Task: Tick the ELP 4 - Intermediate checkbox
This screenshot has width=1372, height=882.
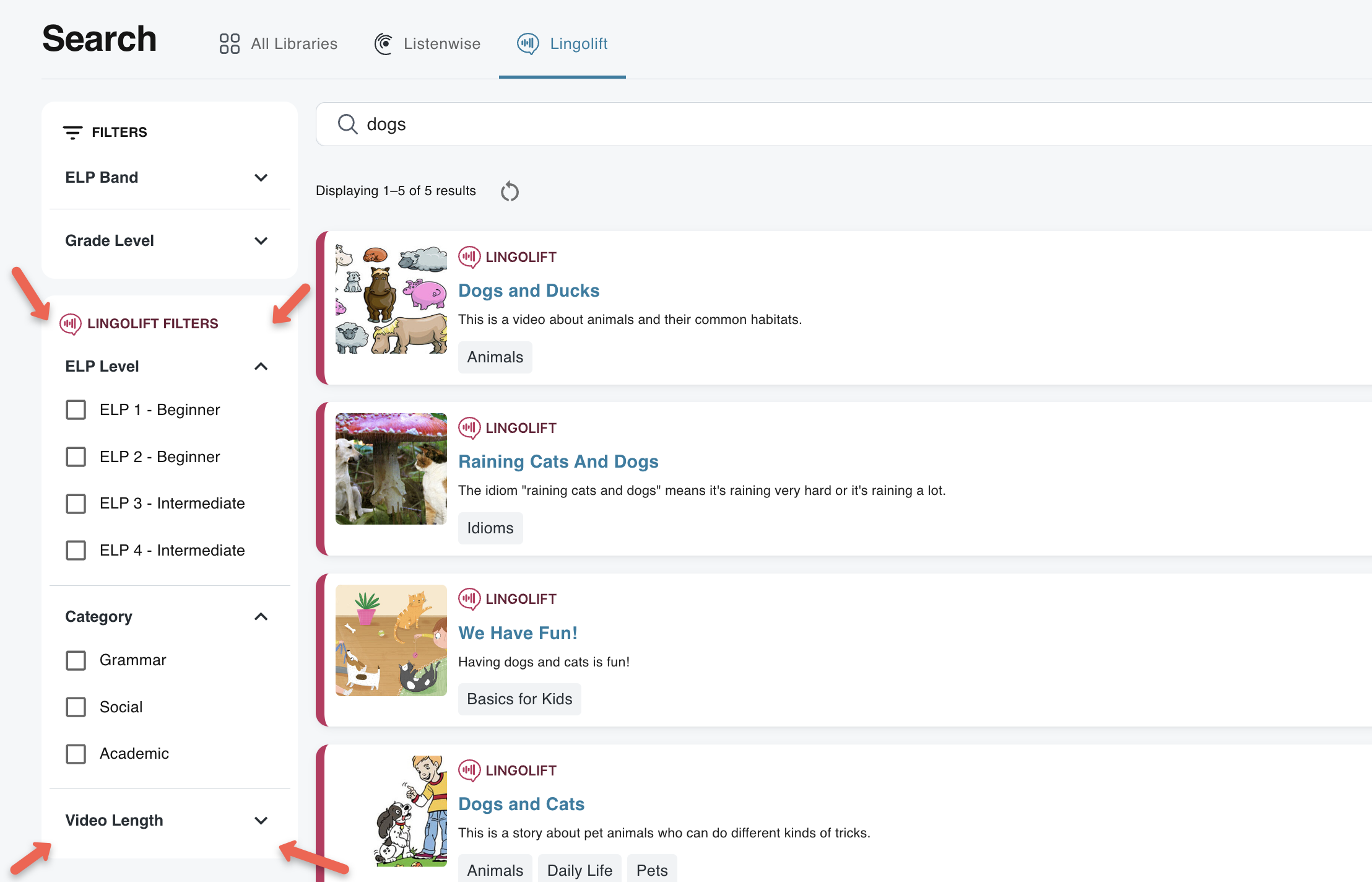Action: pyautogui.click(x=76, y=551)
